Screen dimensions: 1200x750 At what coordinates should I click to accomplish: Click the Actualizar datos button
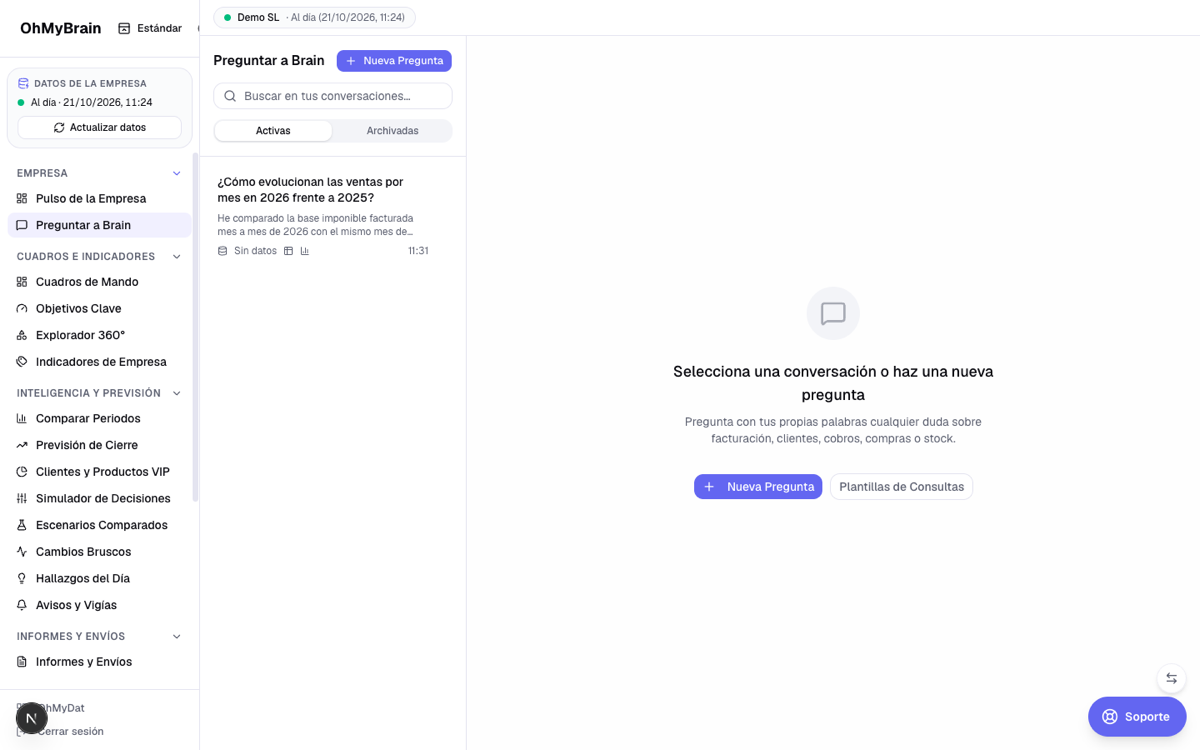[x=99, y=128]
